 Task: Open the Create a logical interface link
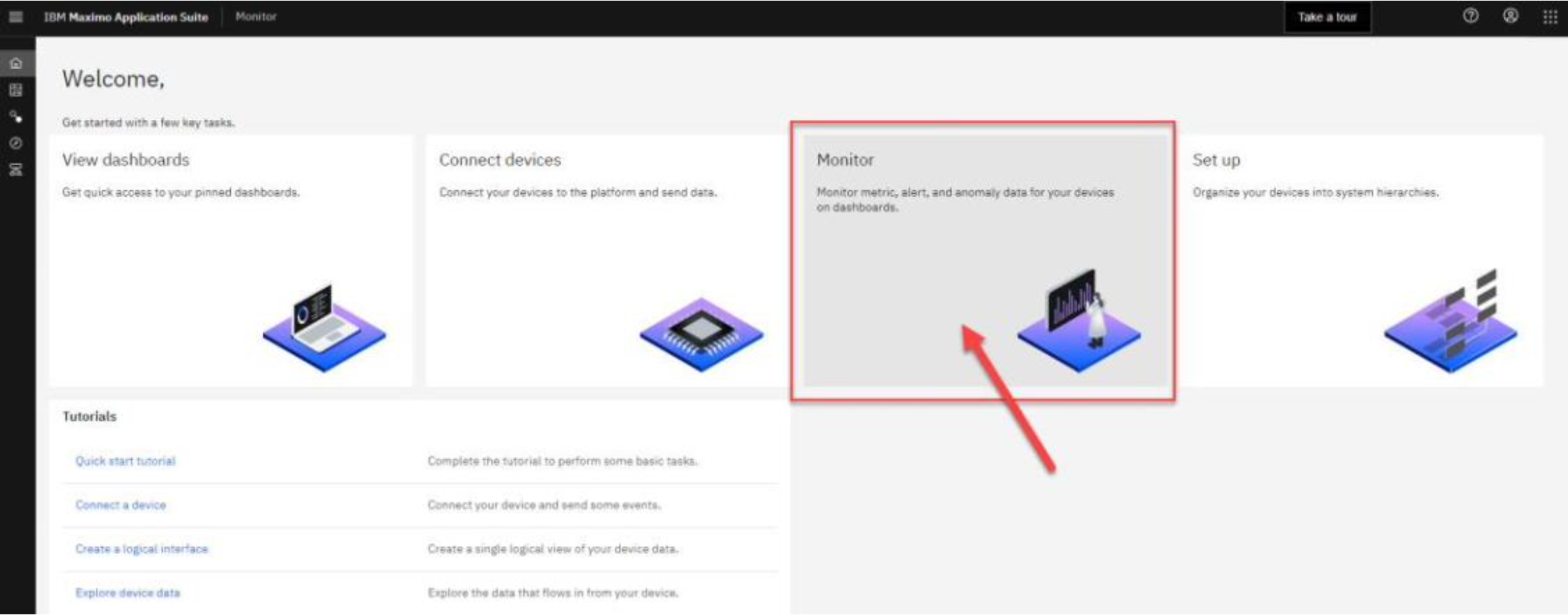click(141, 549)
